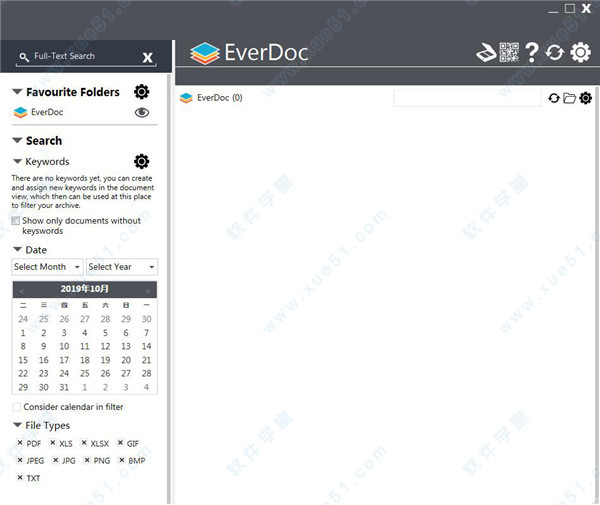Collapse the File Types subsection

(x=18, y=425)
